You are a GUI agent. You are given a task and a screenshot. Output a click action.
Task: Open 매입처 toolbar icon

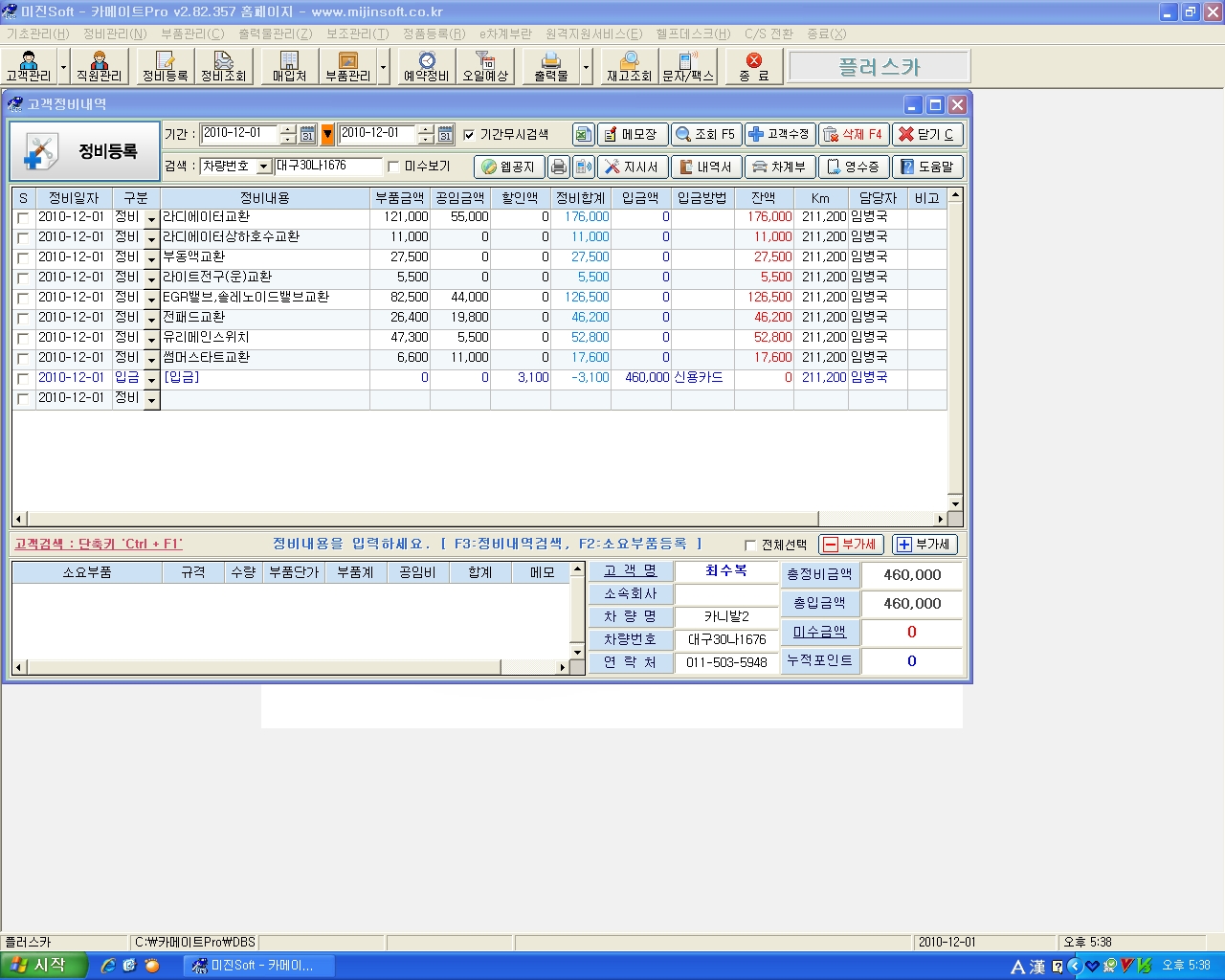[289, 67]
